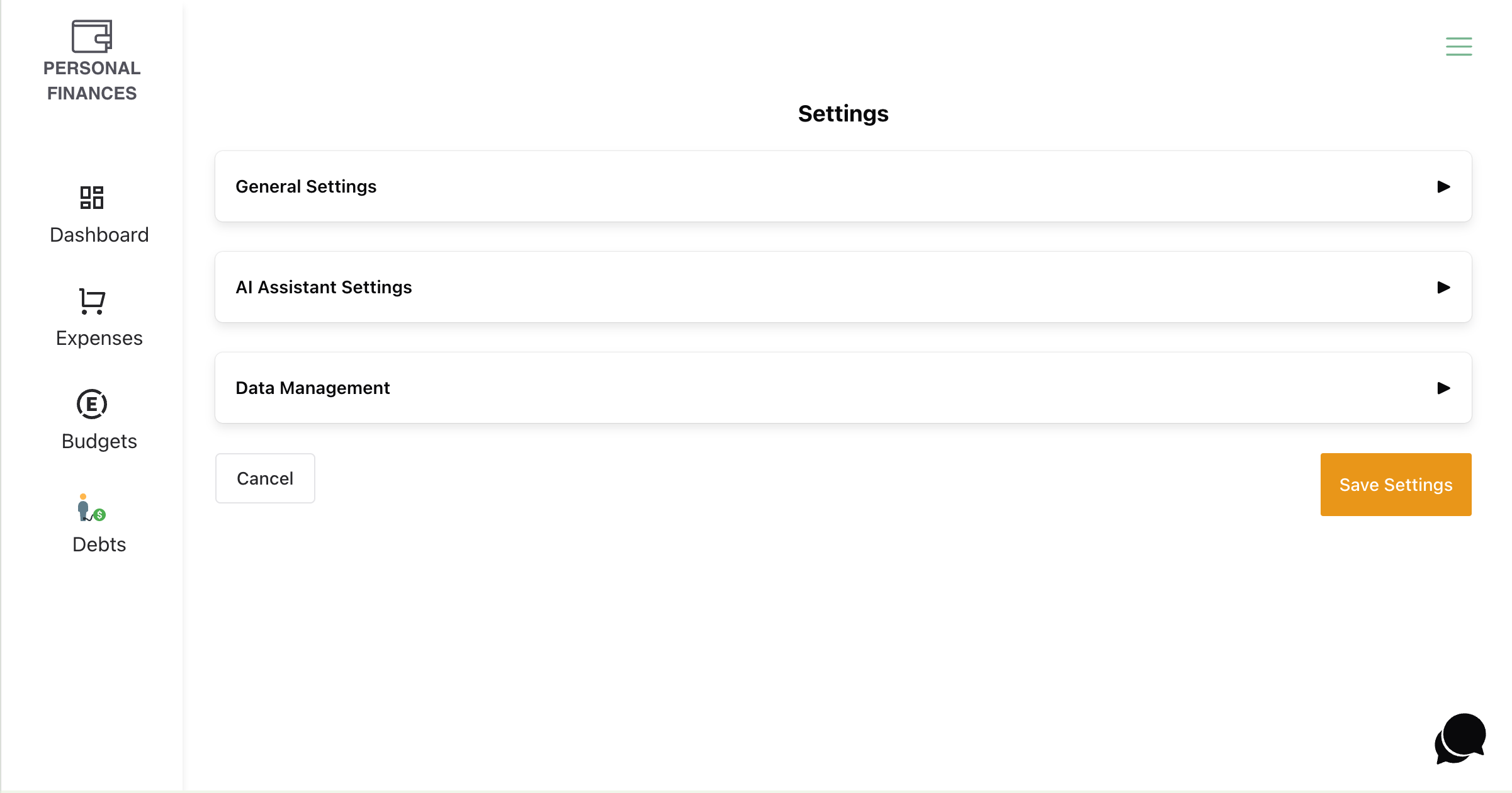Select the Settings page title
The width and height of the screenshot is (1512, 793).
(843, 113)
